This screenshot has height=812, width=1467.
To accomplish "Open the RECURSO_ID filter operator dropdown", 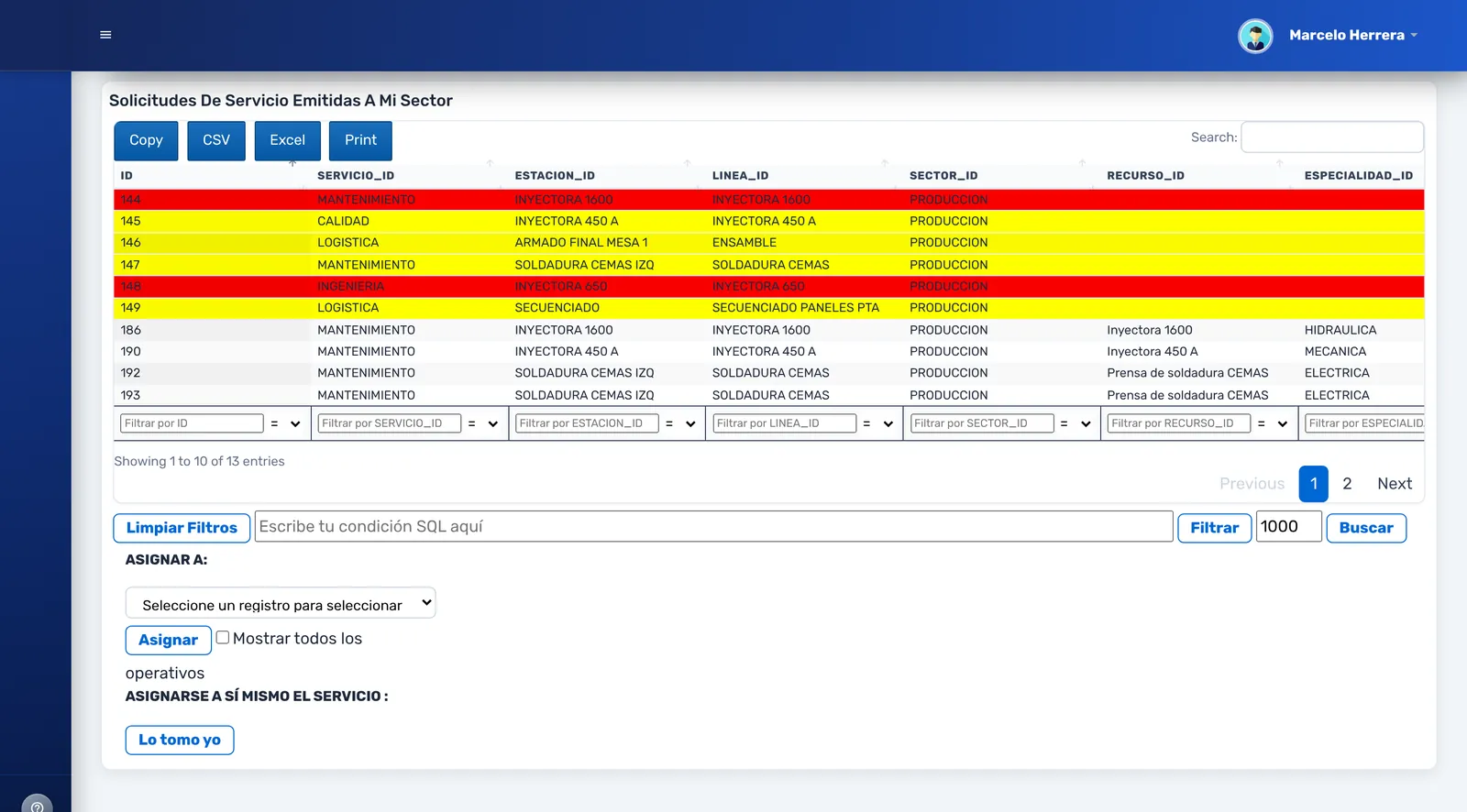I will (x=1272, y=423).
